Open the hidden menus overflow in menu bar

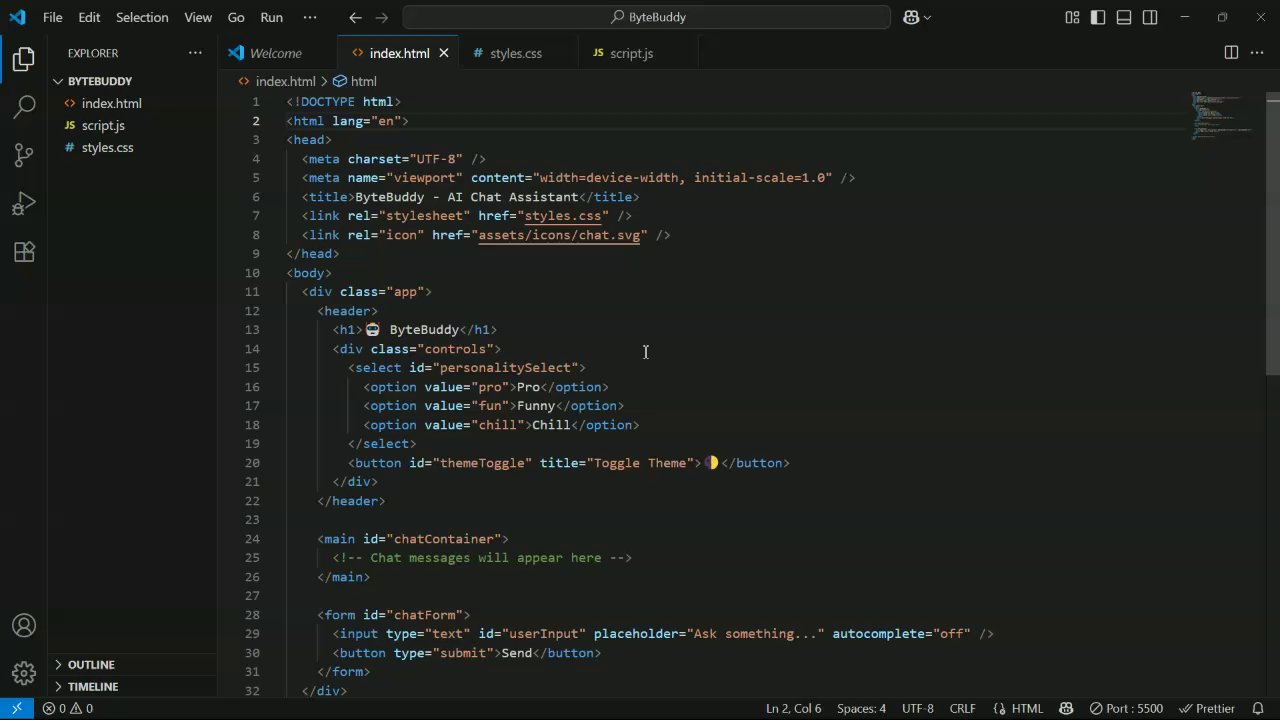310,17
